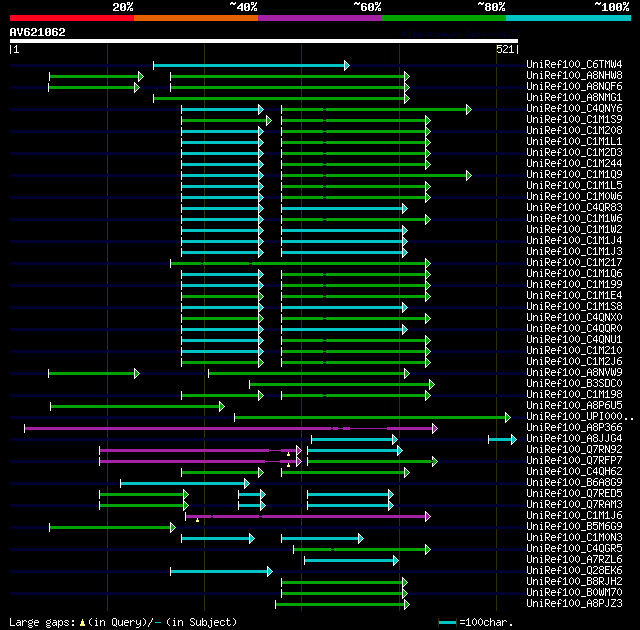Select the UniRef100_A8PJZ3 label
The height and width of the screenshot is (630, 640).
[574, 604]
